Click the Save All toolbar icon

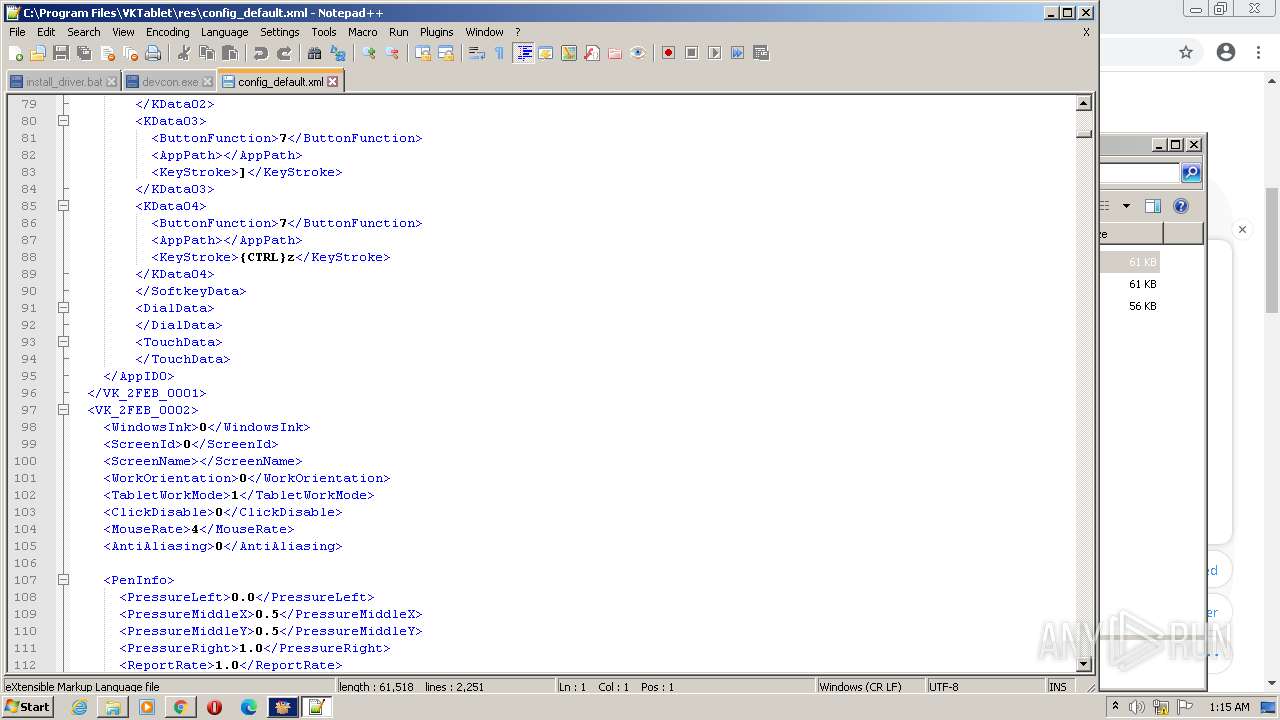[84, 53]
